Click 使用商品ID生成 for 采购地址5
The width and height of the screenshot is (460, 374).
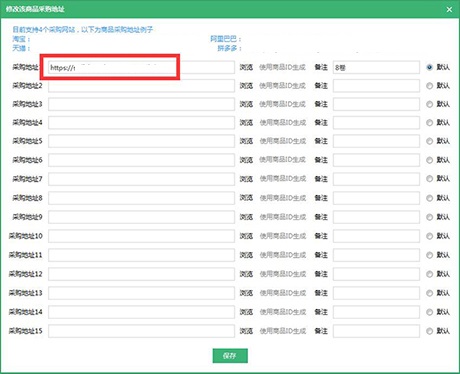pyautogui.click(x=282, y=141)
